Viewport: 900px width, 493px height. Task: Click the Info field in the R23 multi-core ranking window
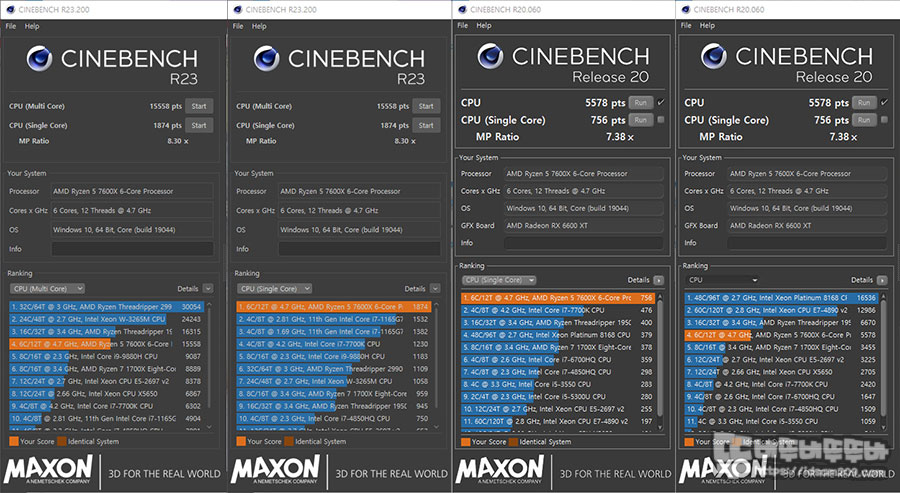pyautogui.click(x=132, y=249)
